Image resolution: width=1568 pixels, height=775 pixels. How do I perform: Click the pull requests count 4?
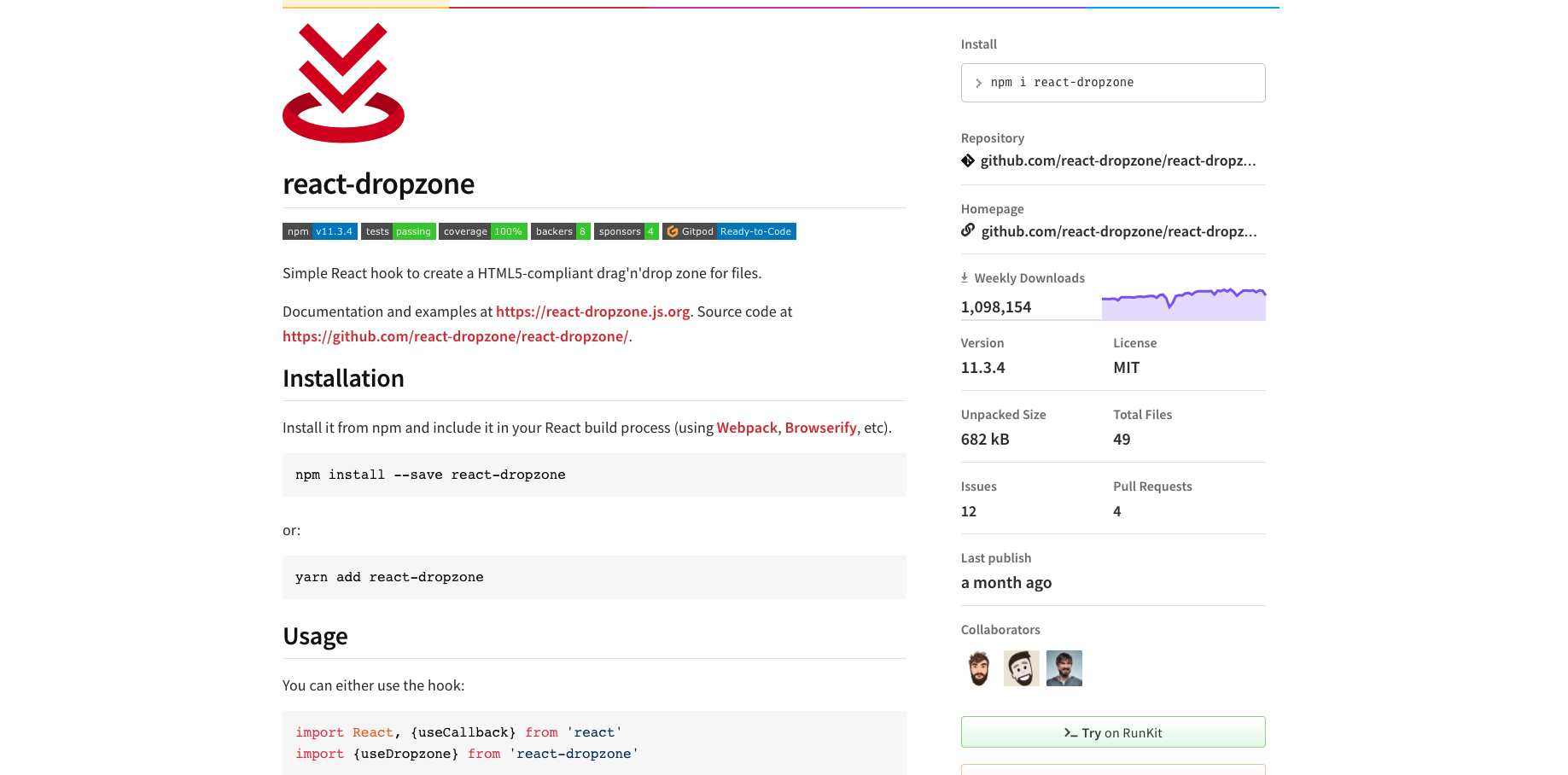(1117, 511)
